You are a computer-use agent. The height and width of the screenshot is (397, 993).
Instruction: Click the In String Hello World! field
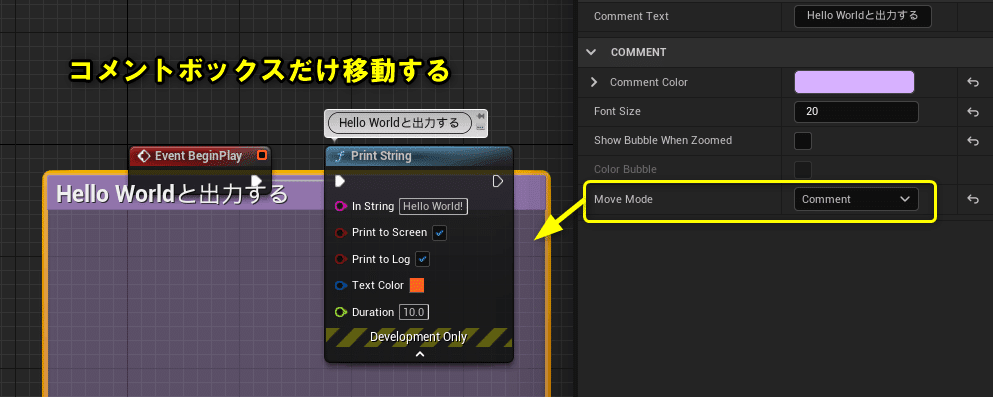[x=433, y=206]
